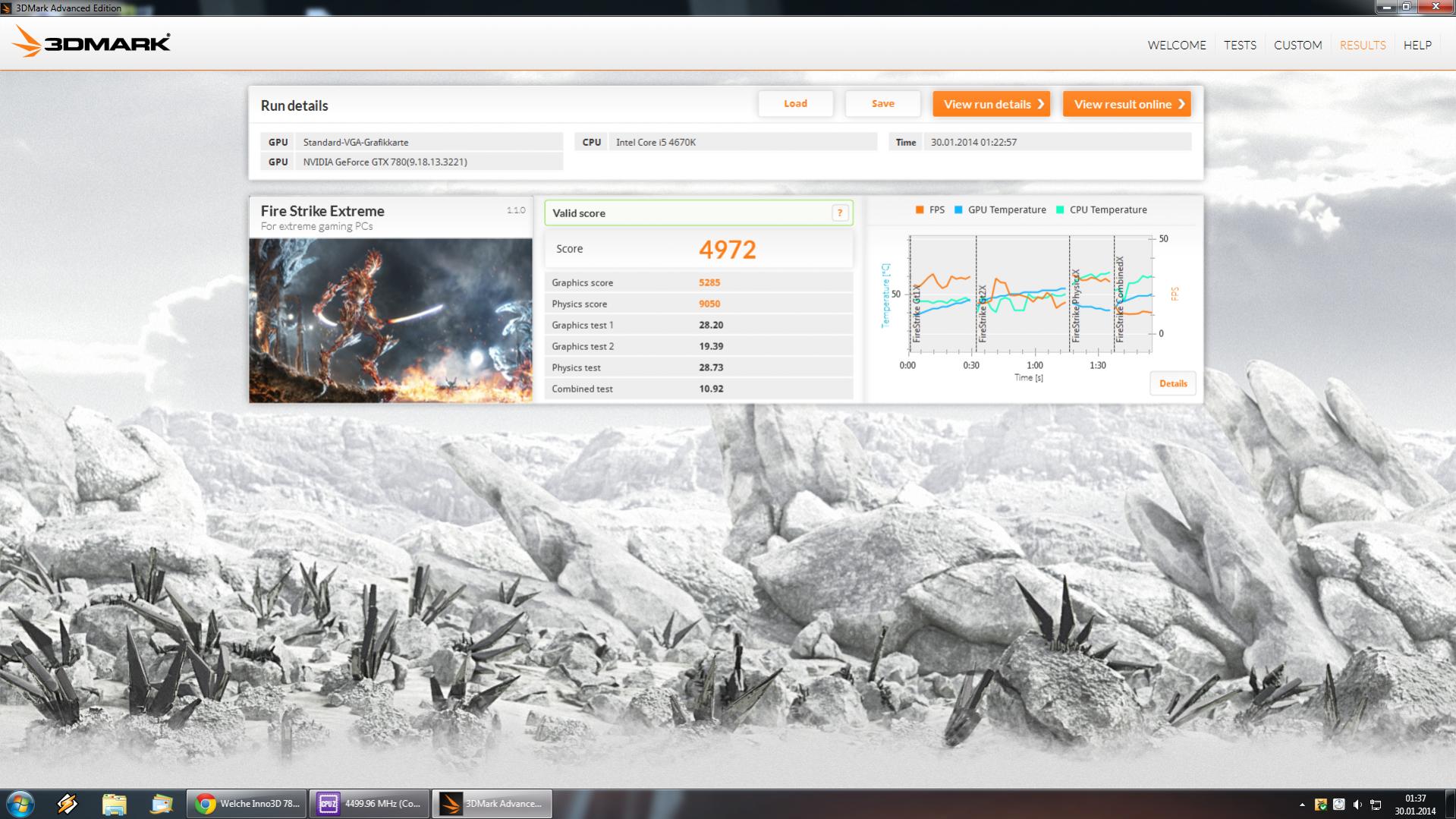Select the RESULTS tab
Screen dimensions: 1456x819
point(1362,45)
